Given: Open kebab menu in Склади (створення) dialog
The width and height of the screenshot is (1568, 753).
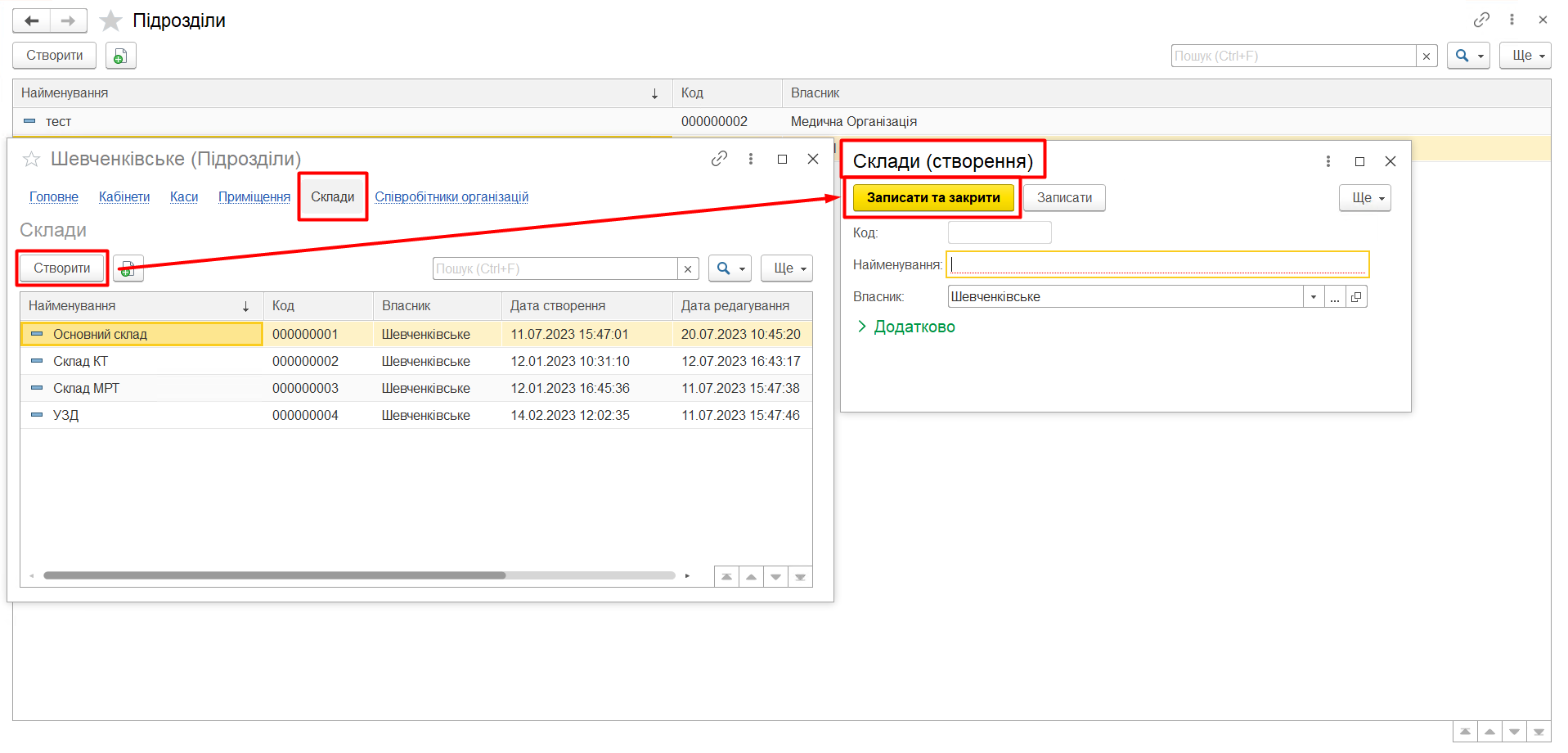Looking at the screenshot, I should (1328, 161).
